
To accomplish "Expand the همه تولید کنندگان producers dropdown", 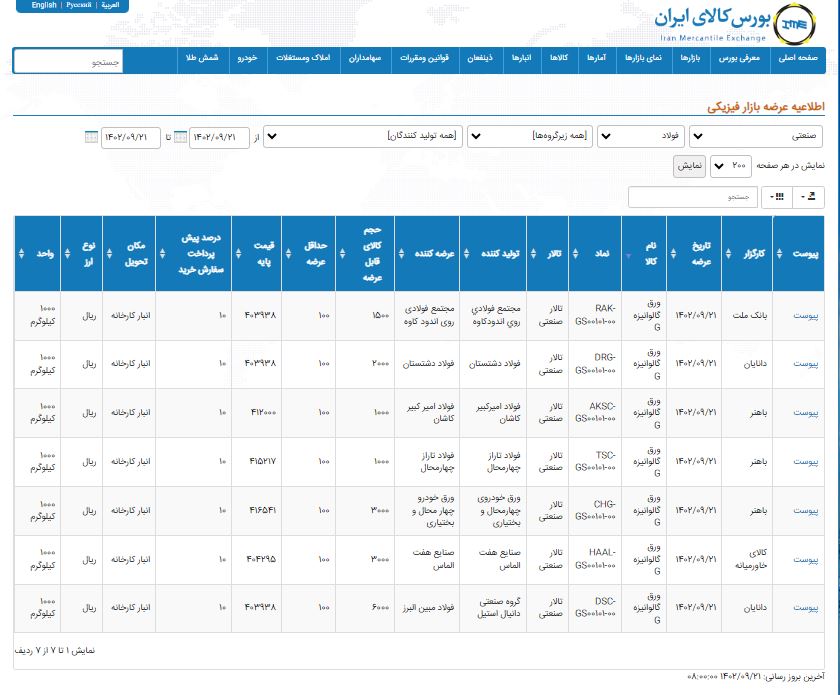I will (364, 136).
